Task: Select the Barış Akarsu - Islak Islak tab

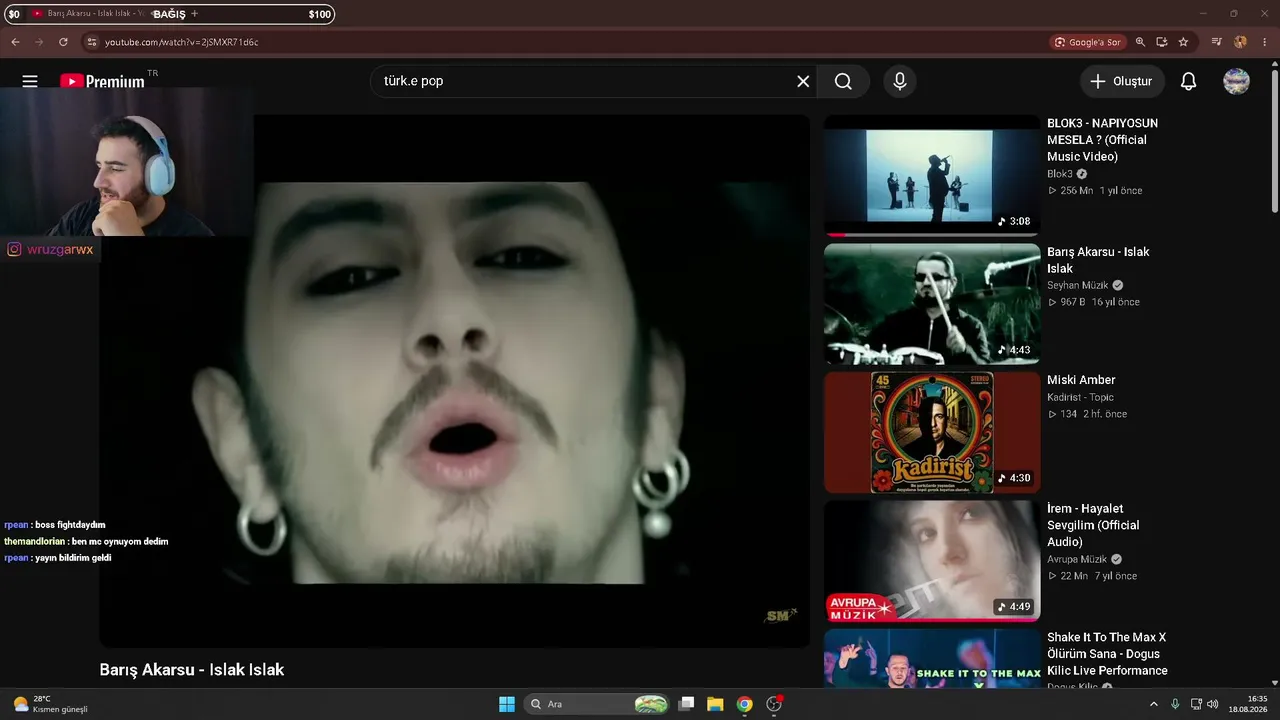Action: (90, 14)
